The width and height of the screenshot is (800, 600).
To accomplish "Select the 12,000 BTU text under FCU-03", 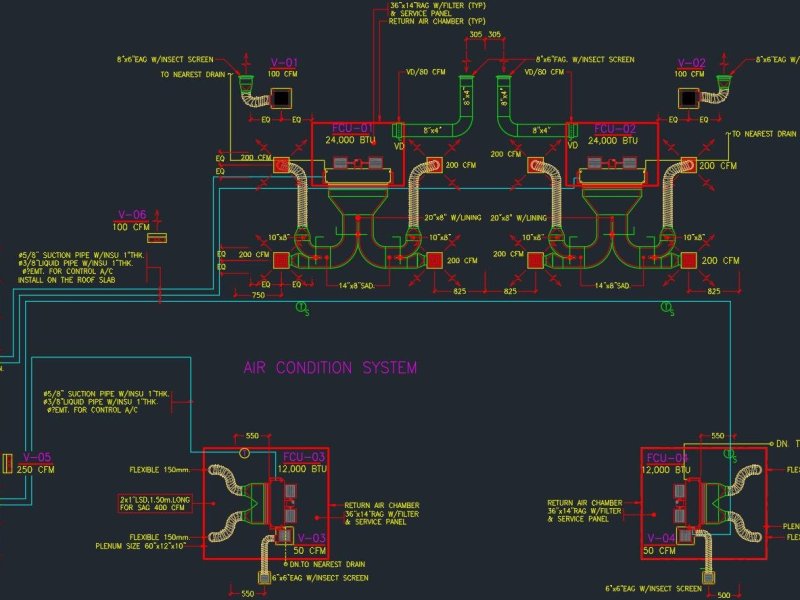I will (x=302, y=468).
